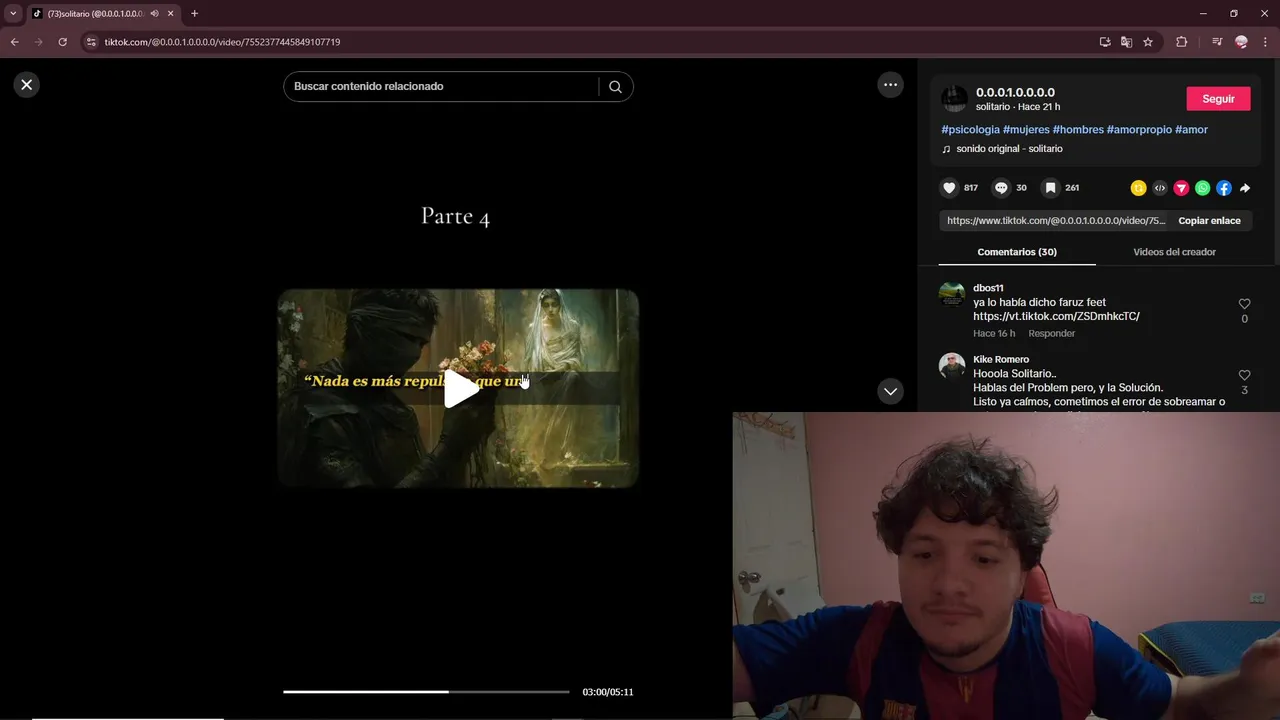Select the '(73)solitario' browser tab
Screen dimensions: 1280x720
[95, 14]
